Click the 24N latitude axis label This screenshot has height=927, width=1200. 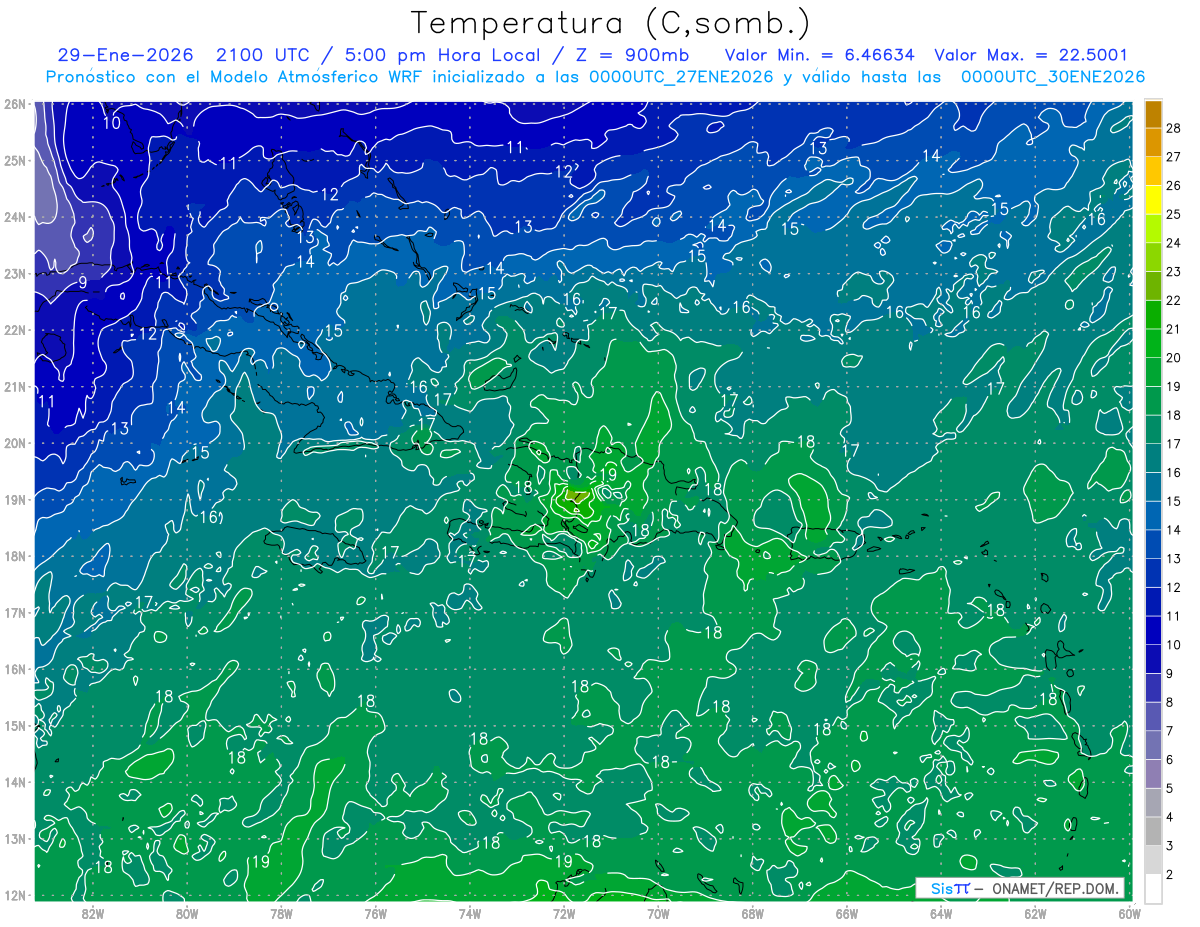[x=14, y=217]
